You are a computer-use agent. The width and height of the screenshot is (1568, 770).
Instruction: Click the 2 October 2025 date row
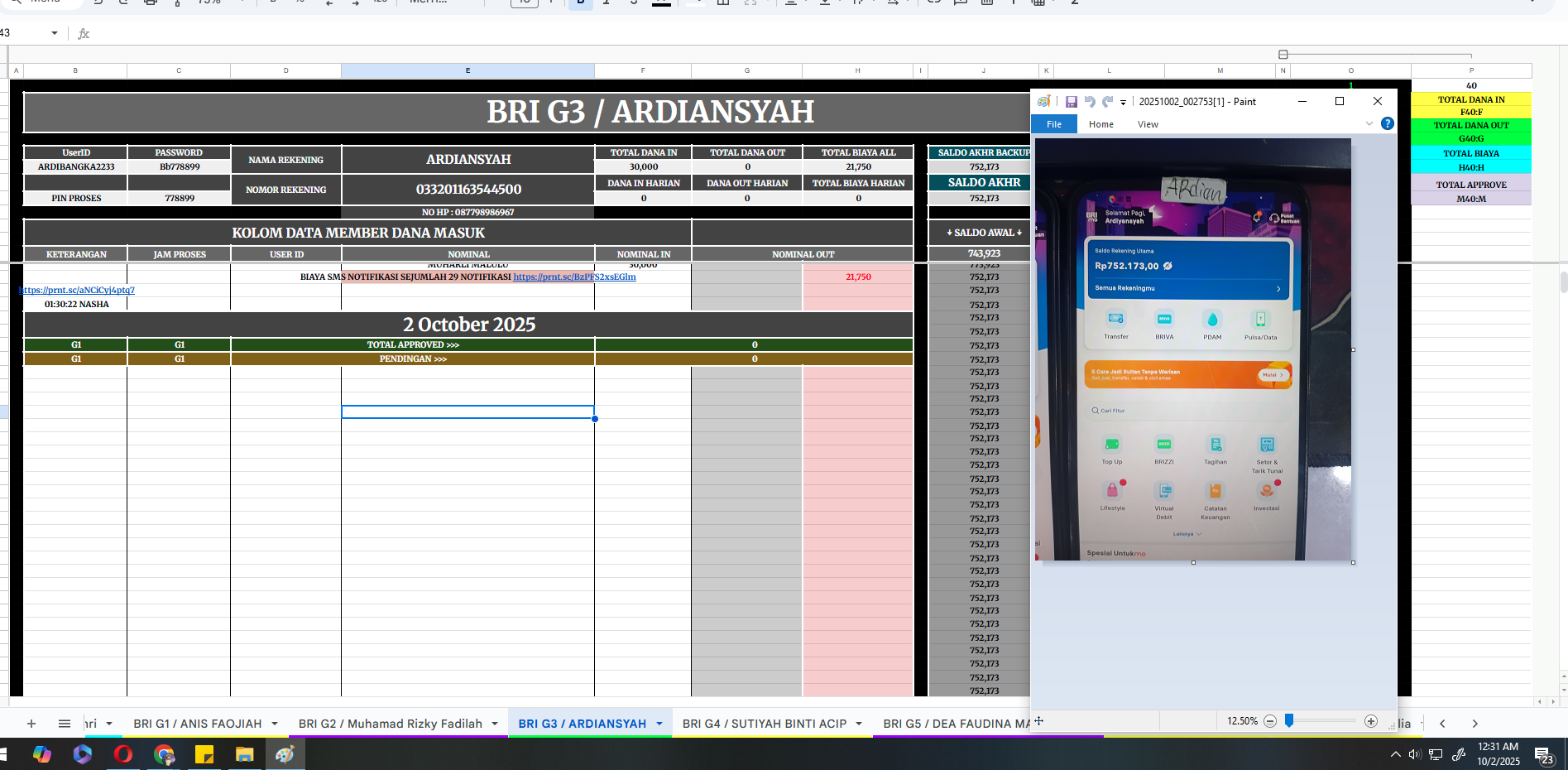[468, 325]
